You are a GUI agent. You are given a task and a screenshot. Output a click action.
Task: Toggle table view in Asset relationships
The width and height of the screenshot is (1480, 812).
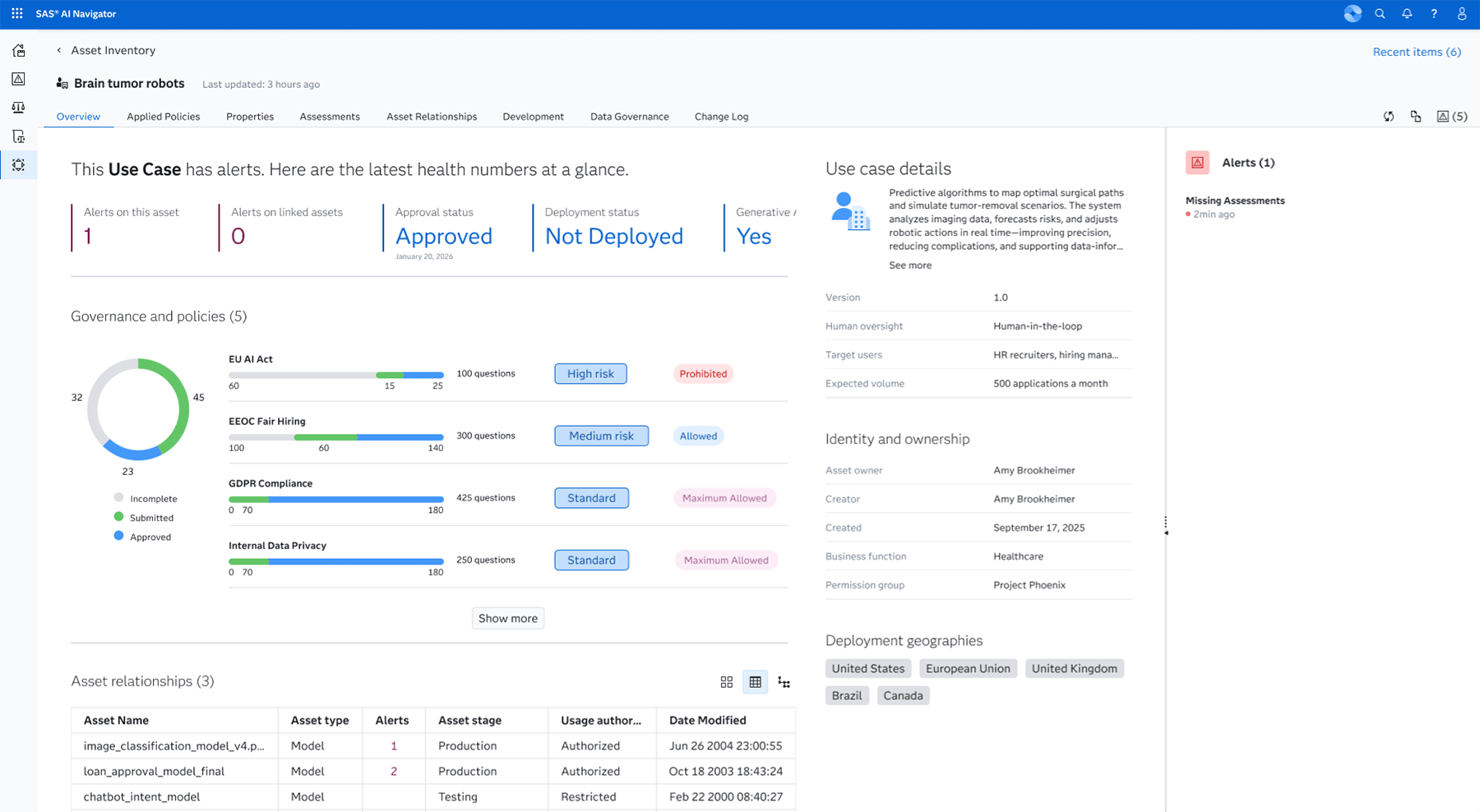point(755,682)
